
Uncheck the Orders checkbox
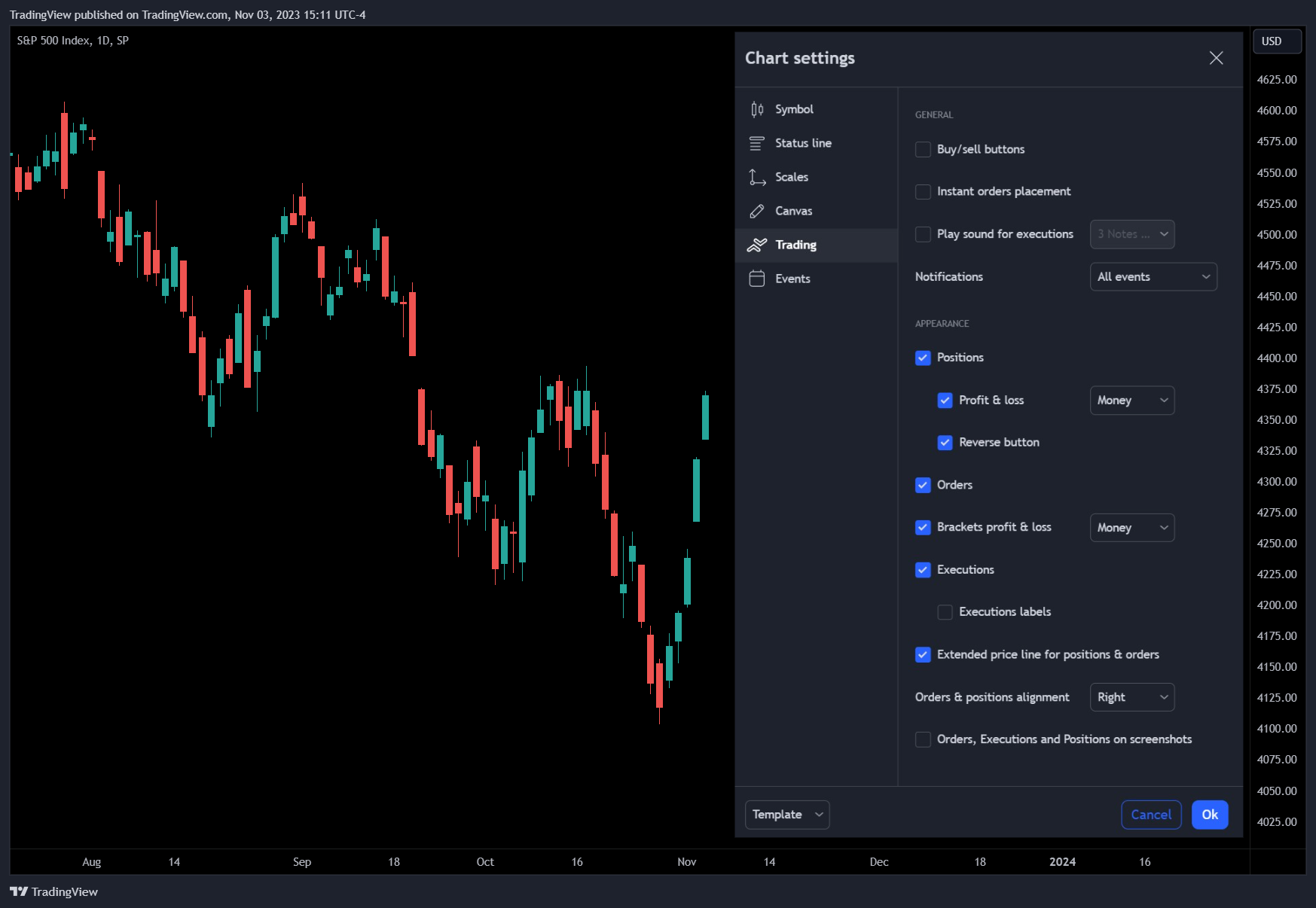(923, 485)
